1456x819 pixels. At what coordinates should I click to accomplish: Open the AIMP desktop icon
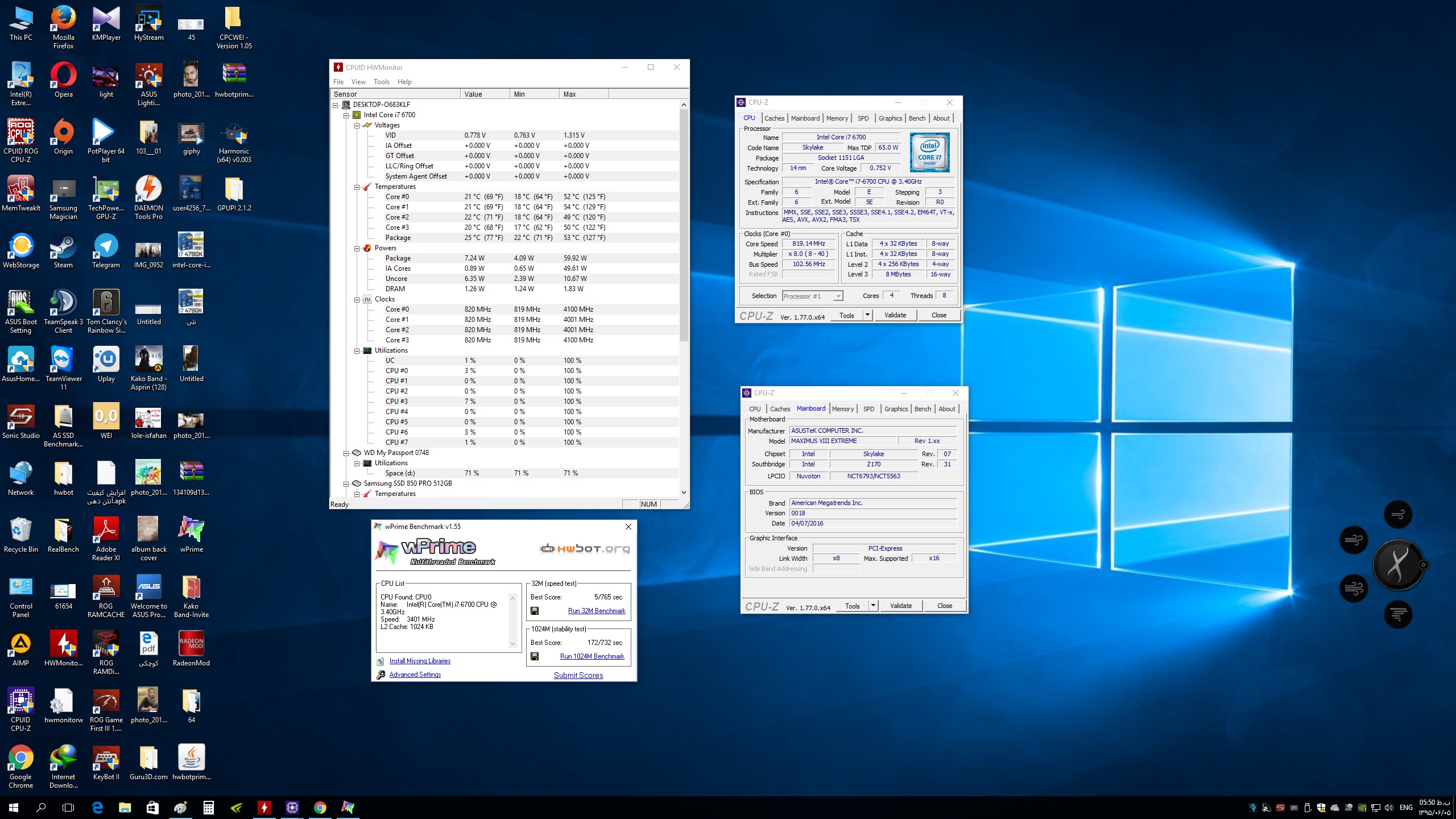click(21, 649)
